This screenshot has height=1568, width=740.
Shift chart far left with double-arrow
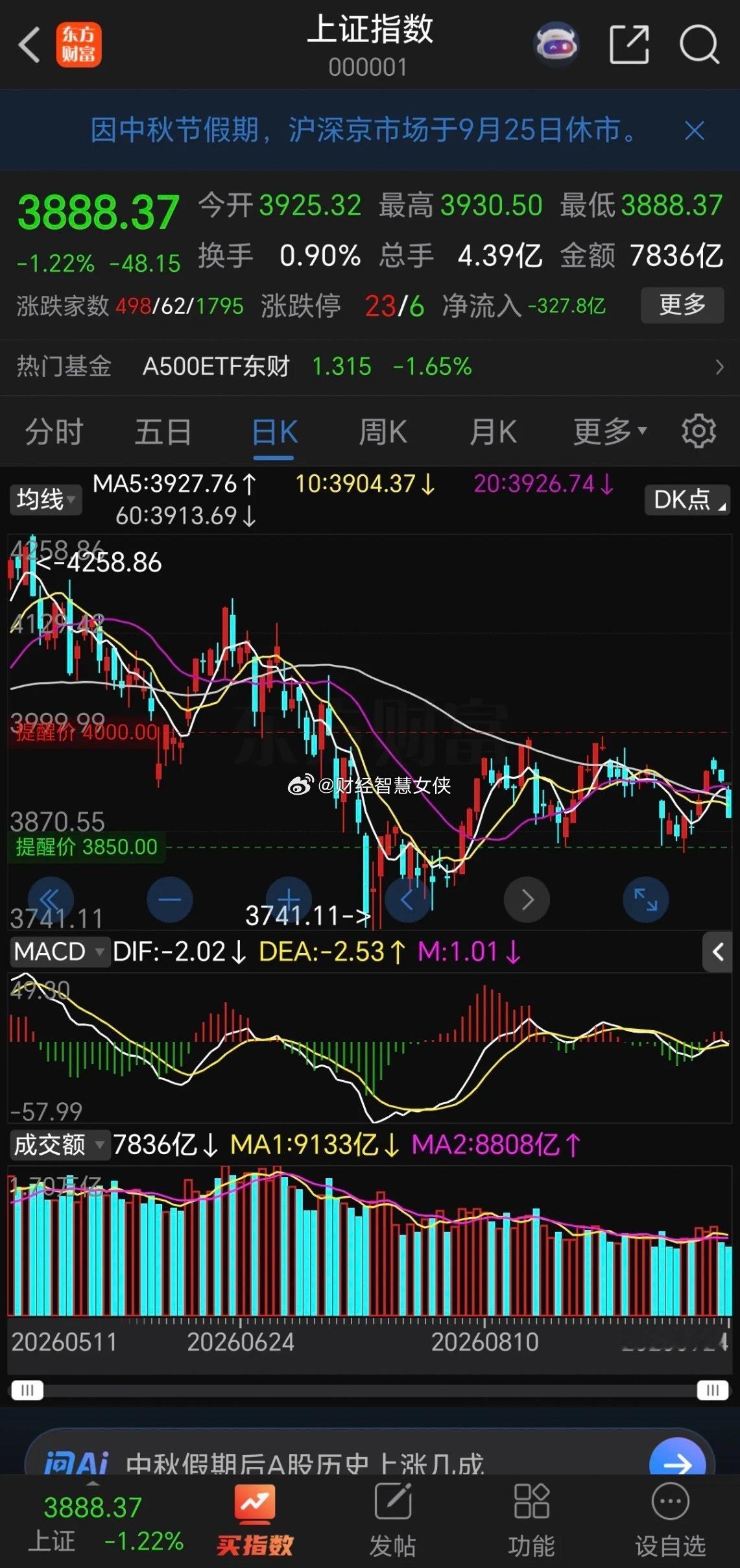coord(51,899)
